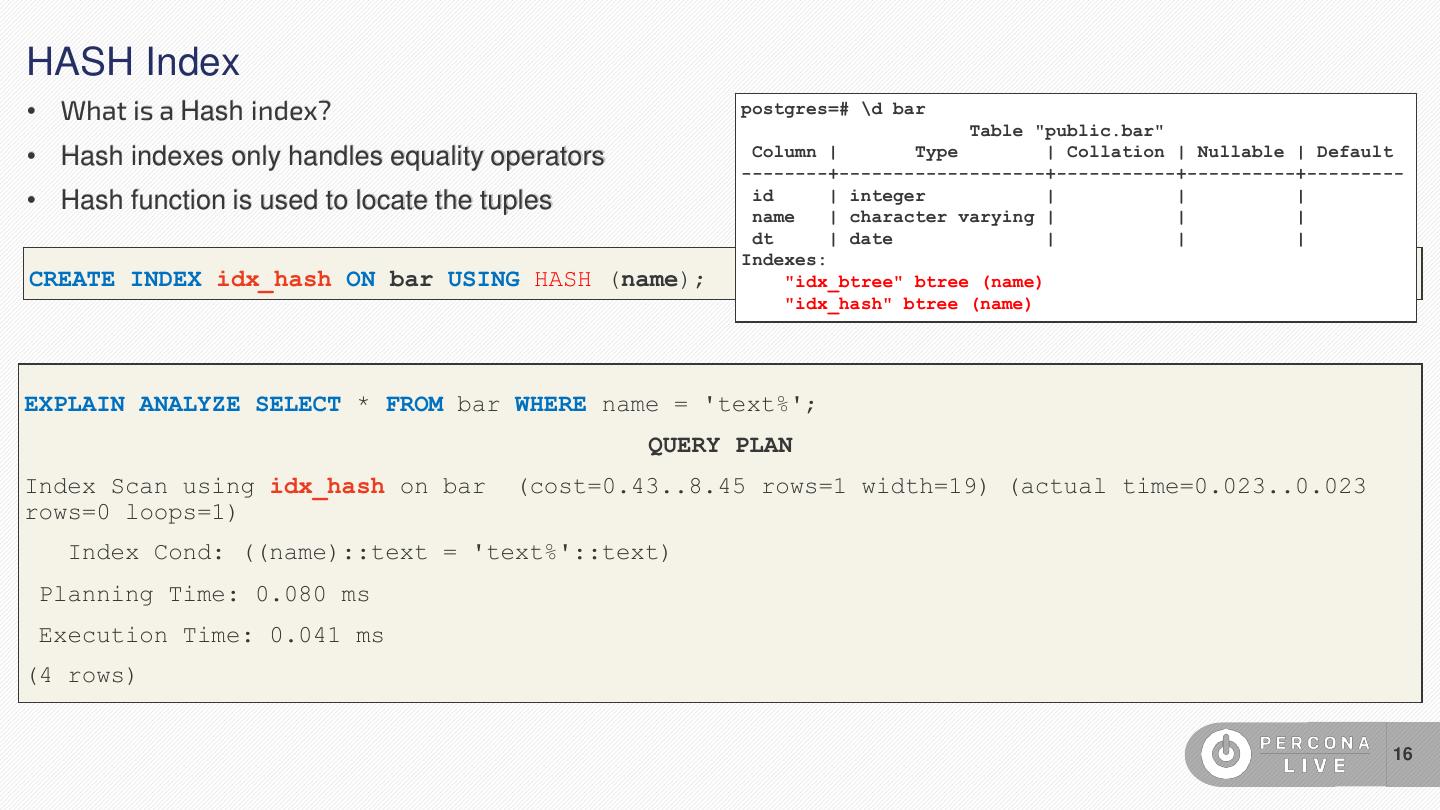Click the "idx_hash" line under Indexes
1440x810 pixels.
[907, 304]
